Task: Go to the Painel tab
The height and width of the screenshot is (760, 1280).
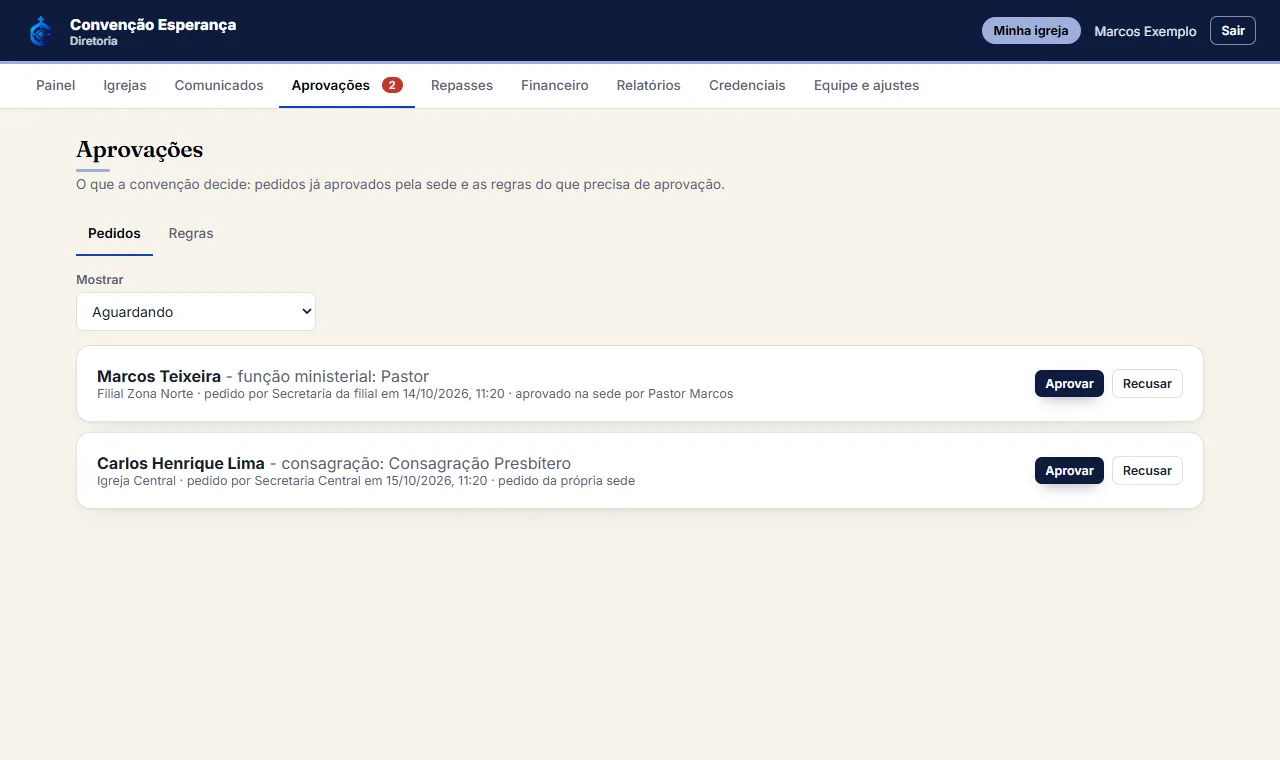Action: 56,86
